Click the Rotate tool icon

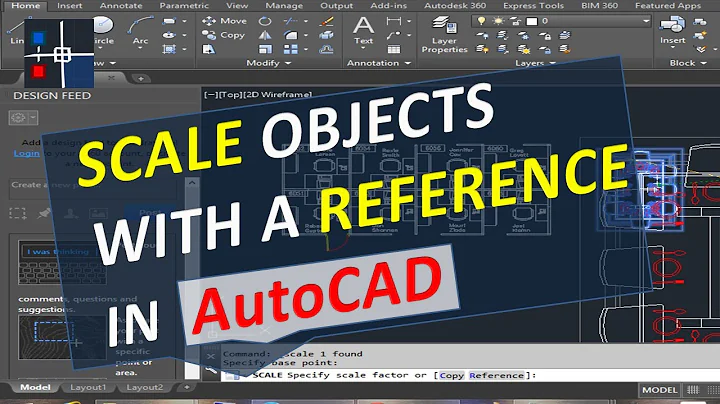[265, 21]
